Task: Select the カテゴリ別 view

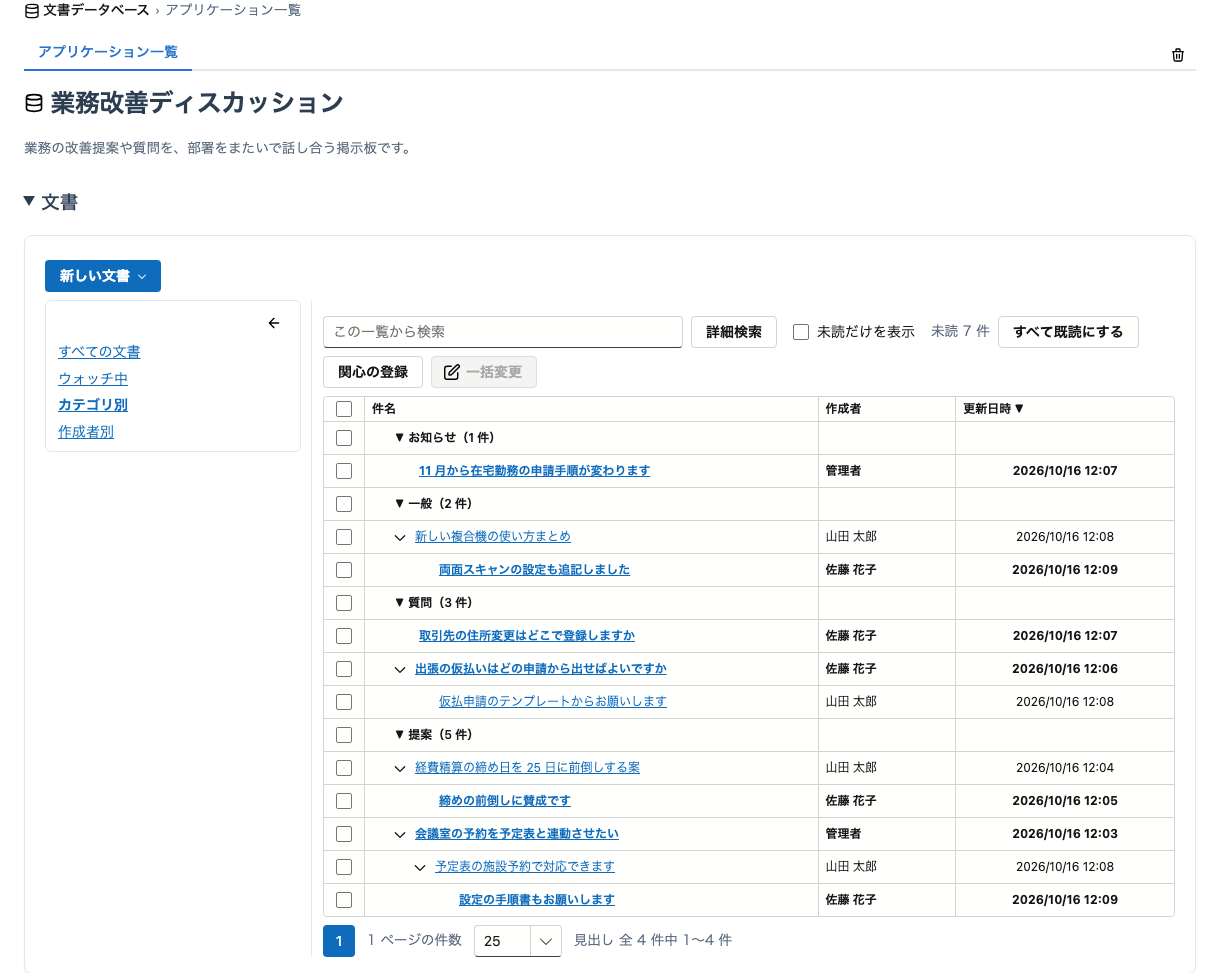Action: pyautogui.click(x=93, y=405)
